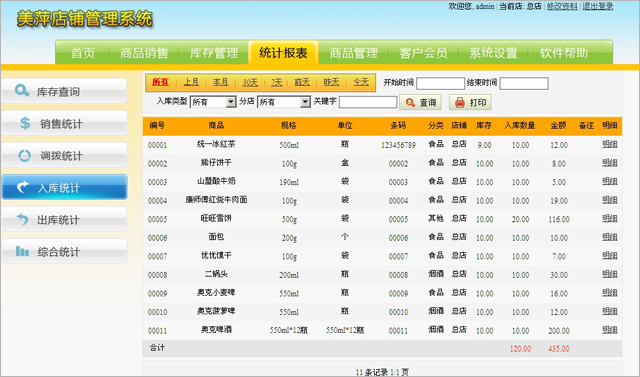Click the 入库数量 column header

coord(520,125)
